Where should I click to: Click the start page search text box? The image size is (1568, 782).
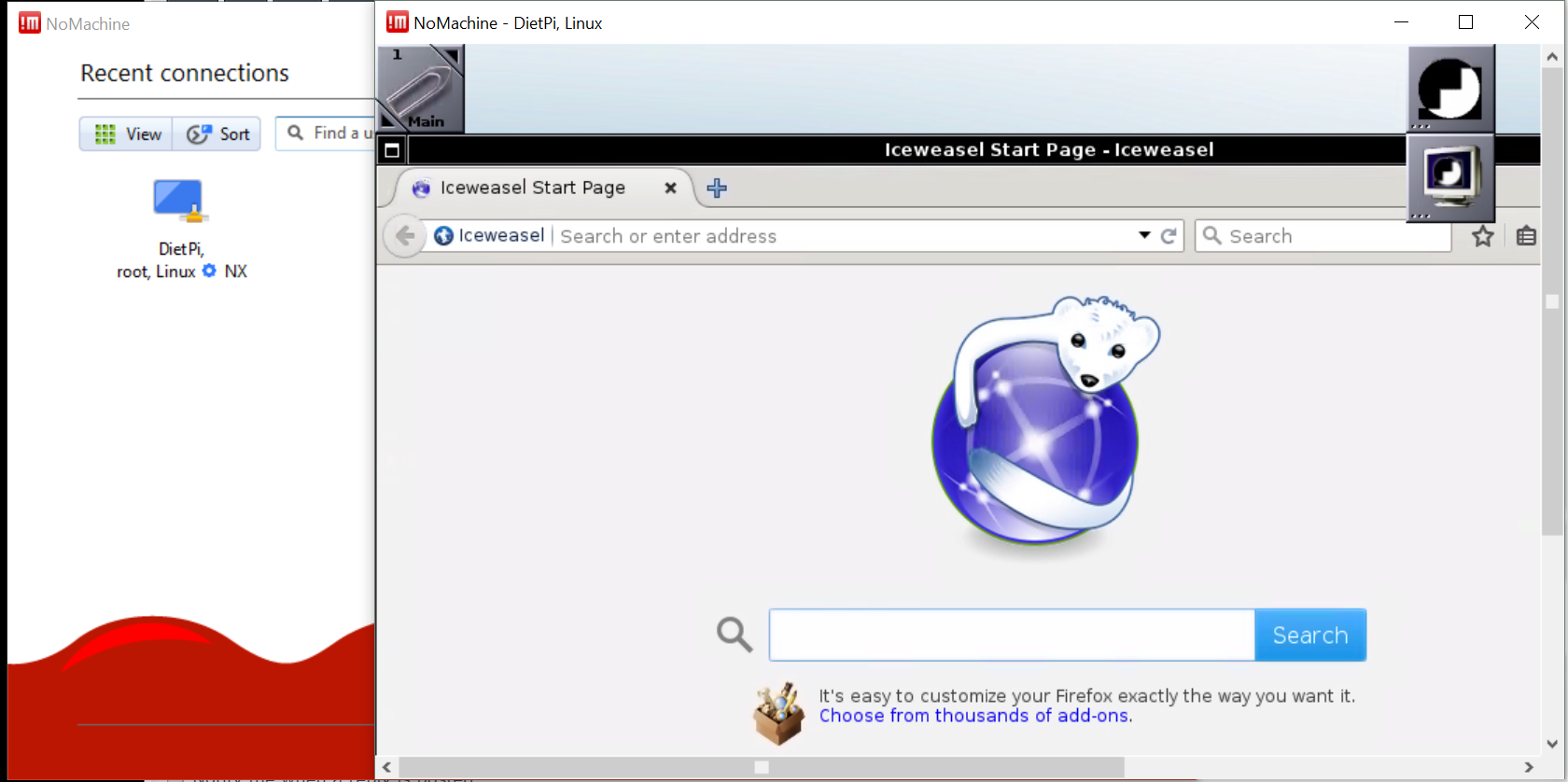point(1012,635)
